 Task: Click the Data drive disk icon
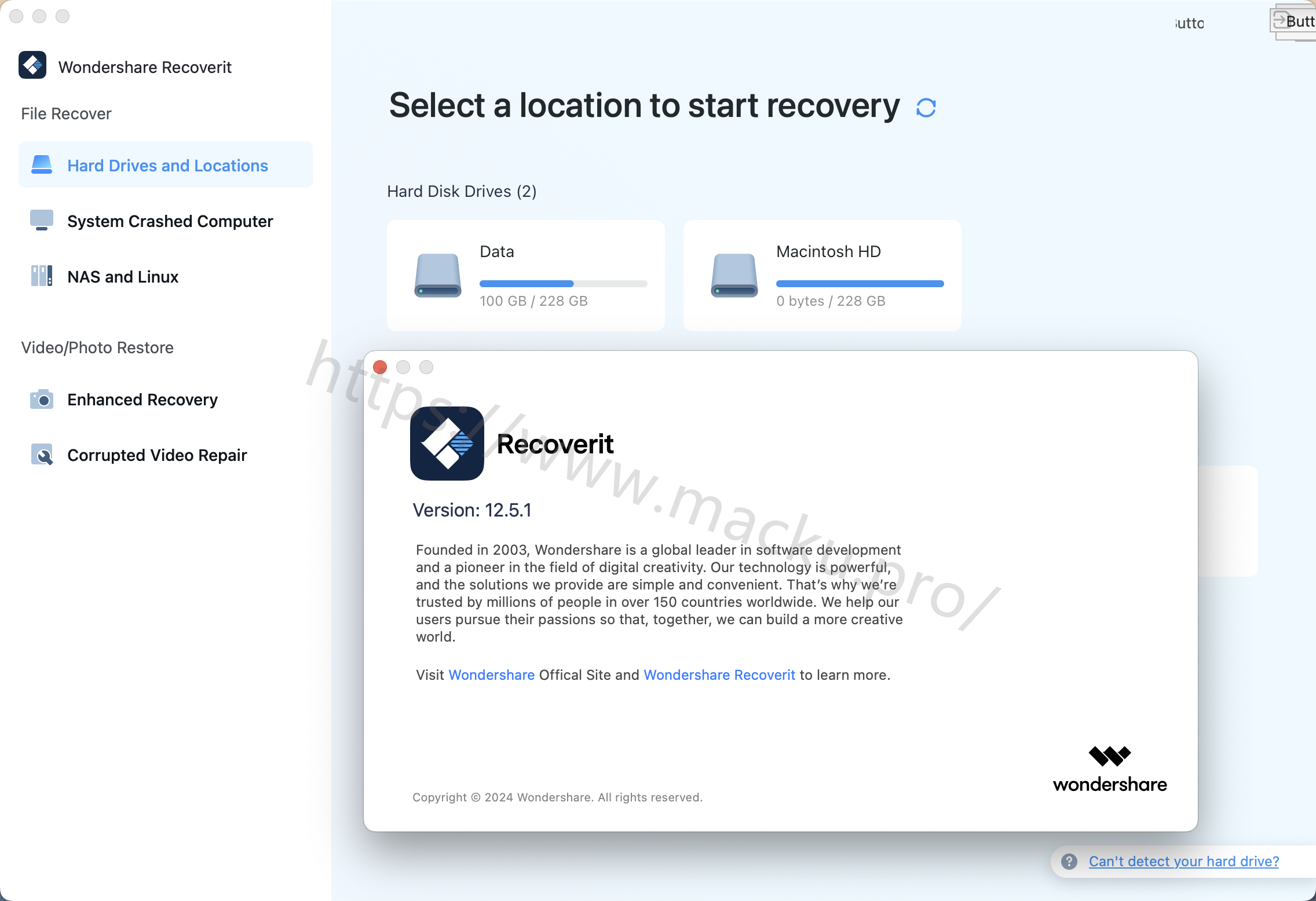point(438,276)
